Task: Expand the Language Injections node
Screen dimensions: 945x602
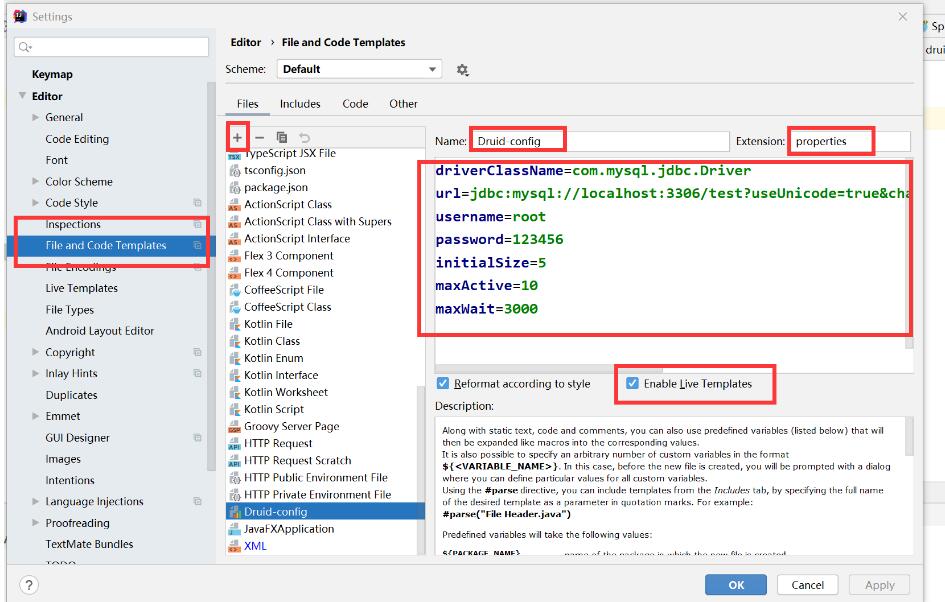Action: click(x=36, y=501)
